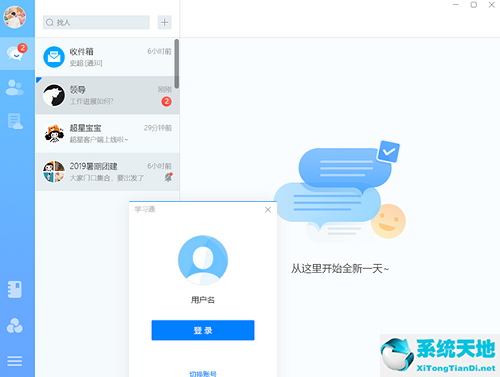This screenshot has width=500, height=377.
Task: Open the three-circles apps icon in sidebar
Action: (x=15, y=326)
